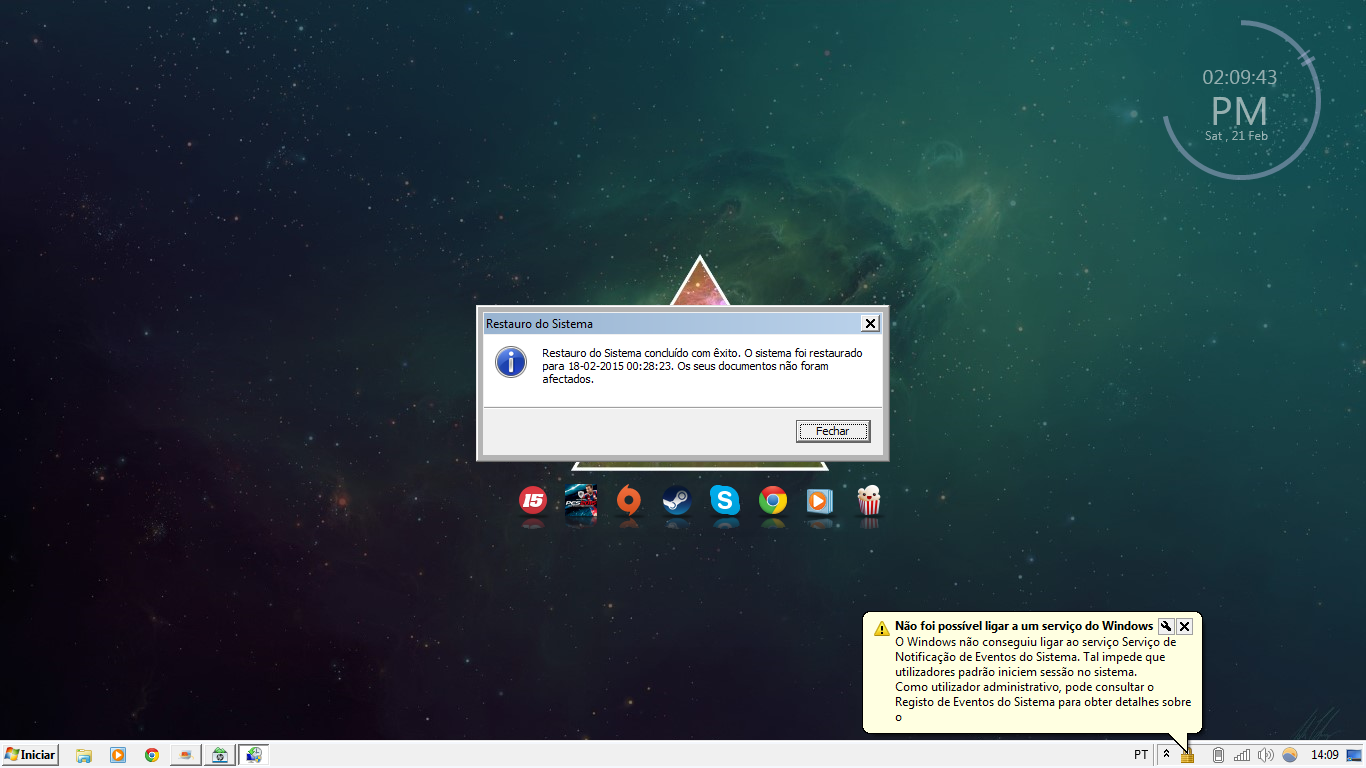Open the volume control in the tray
The width and height of the screenshot is (1366, 768).
(x=1266, y=755)
